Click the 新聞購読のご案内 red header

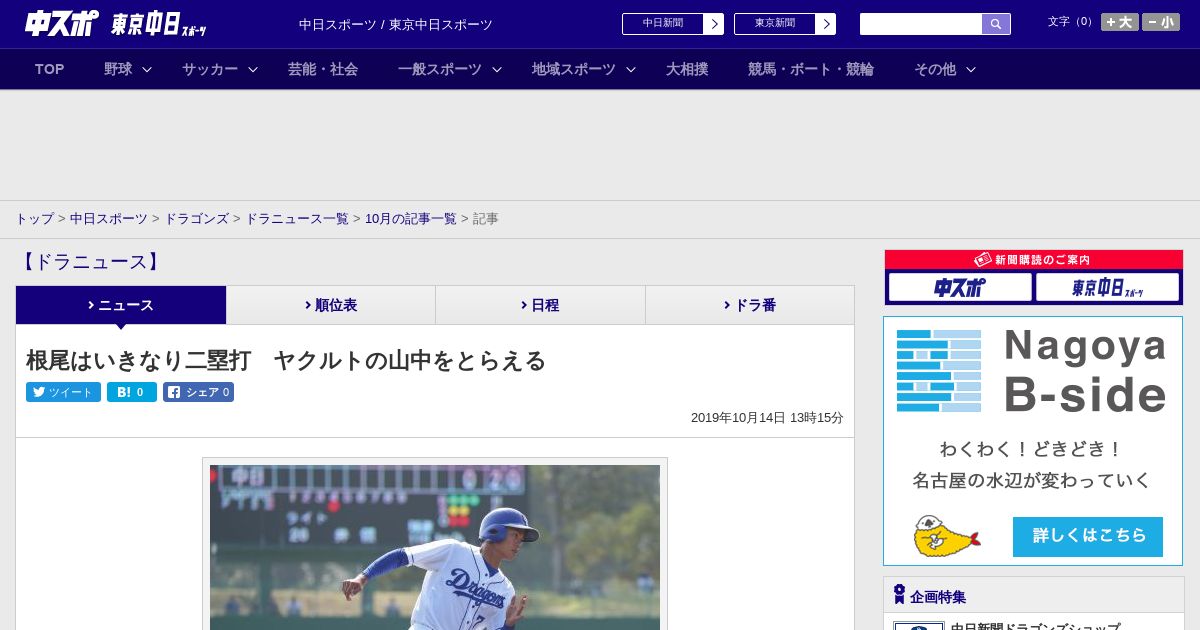tap(1034, 260)
